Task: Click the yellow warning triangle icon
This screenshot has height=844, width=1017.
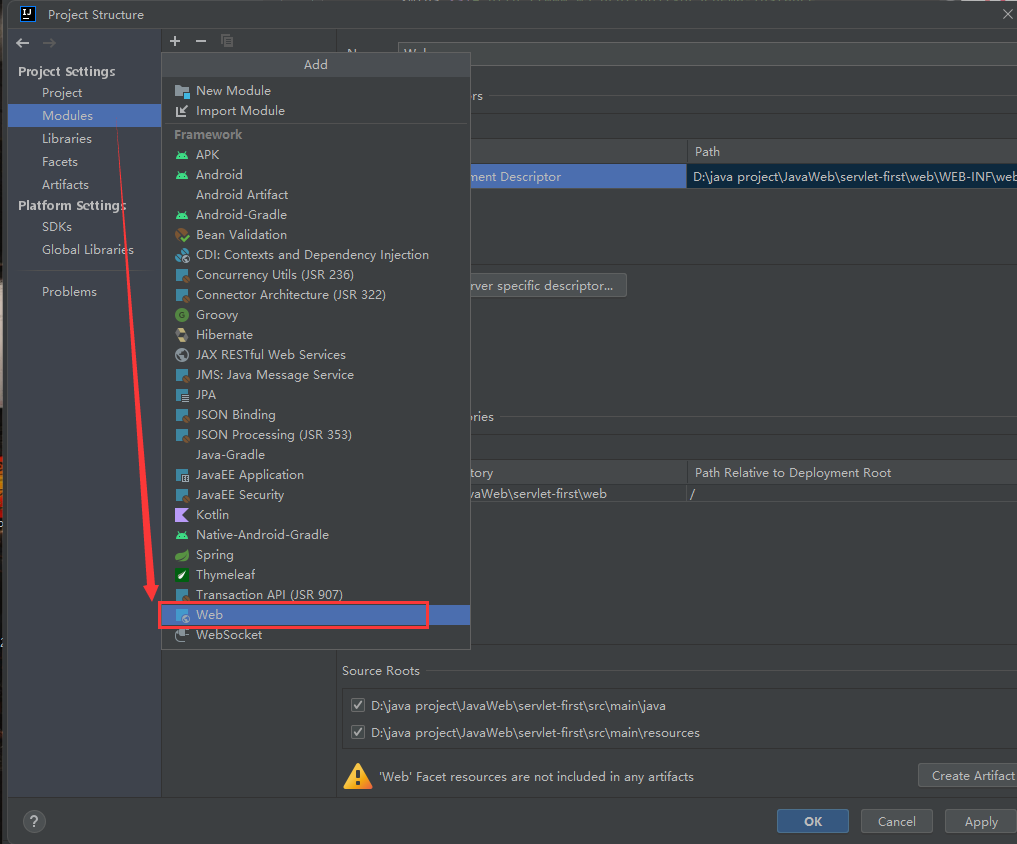Action: (357, 776)
